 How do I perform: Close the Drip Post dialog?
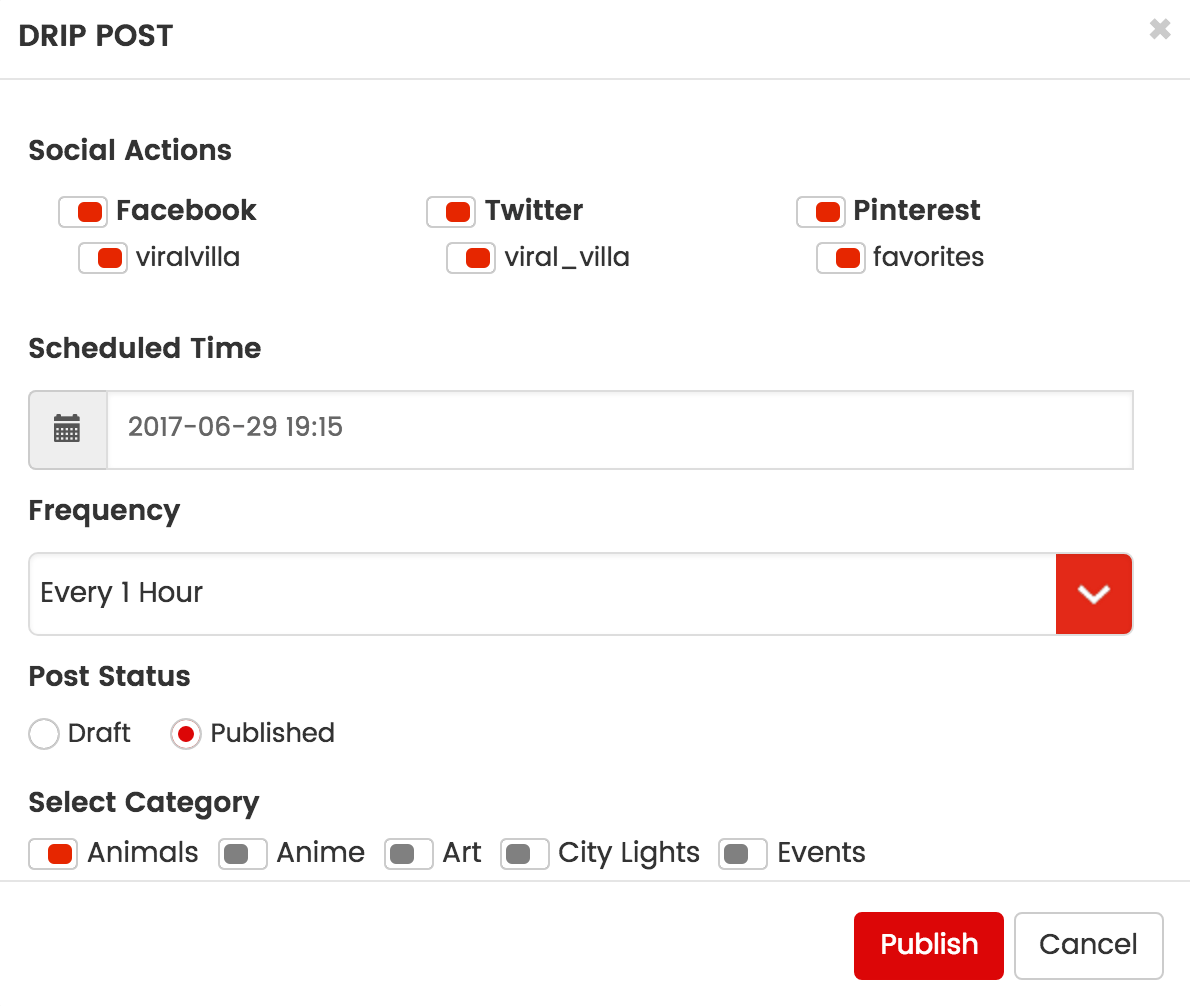click(x=1160, y=30)
